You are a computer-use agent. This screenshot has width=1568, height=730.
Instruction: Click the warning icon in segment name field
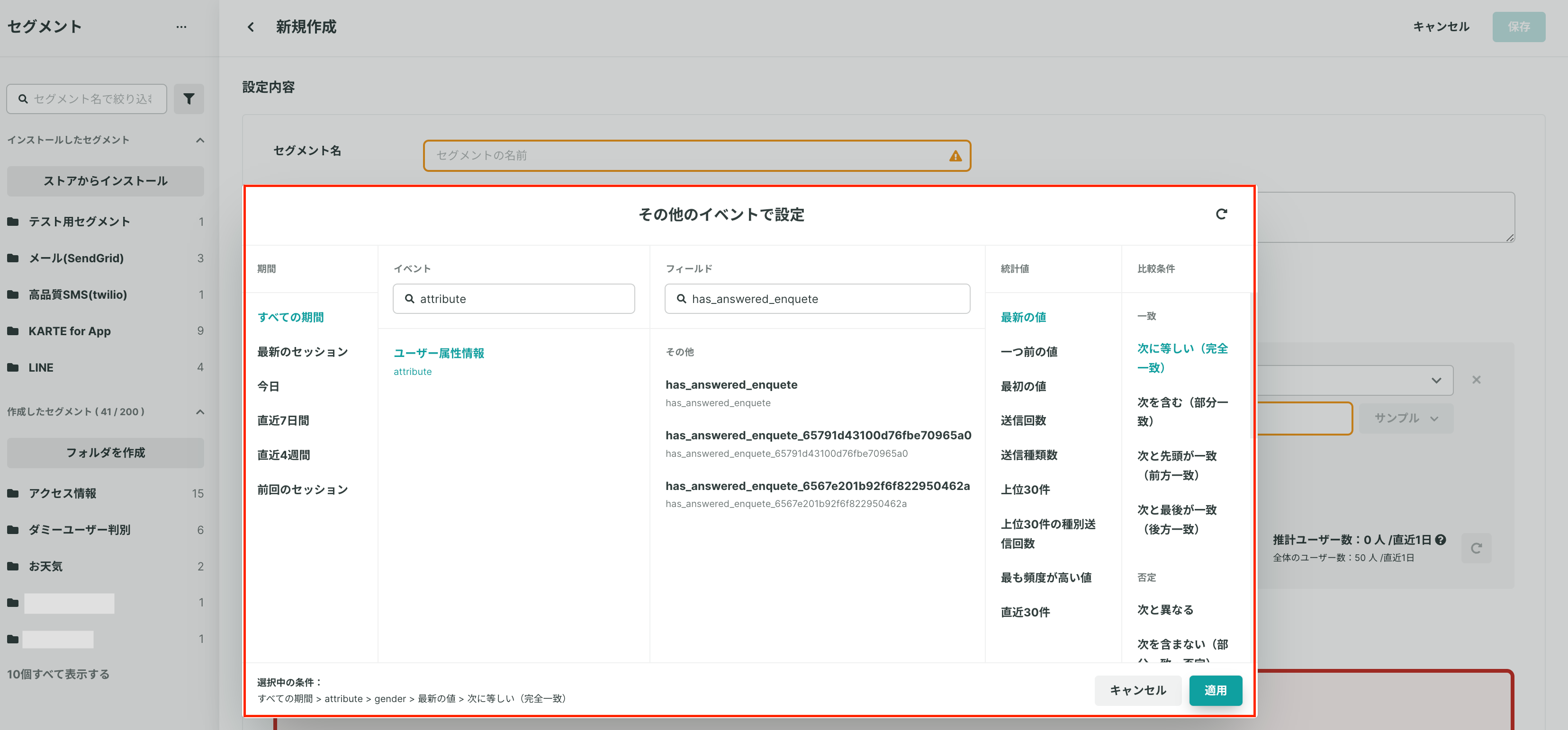tap(955, 156)
